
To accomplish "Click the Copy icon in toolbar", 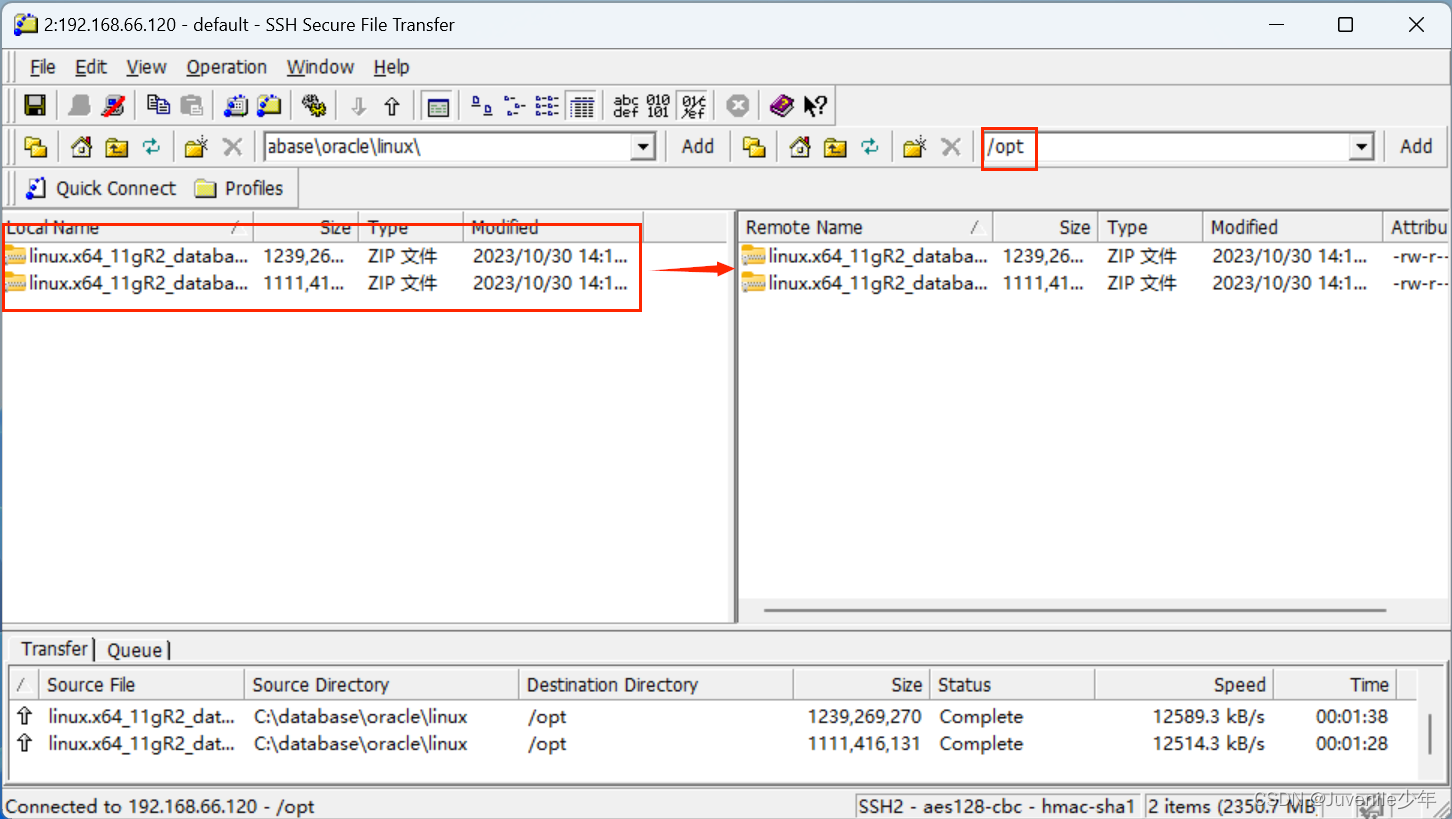I will tap(158, 105).
